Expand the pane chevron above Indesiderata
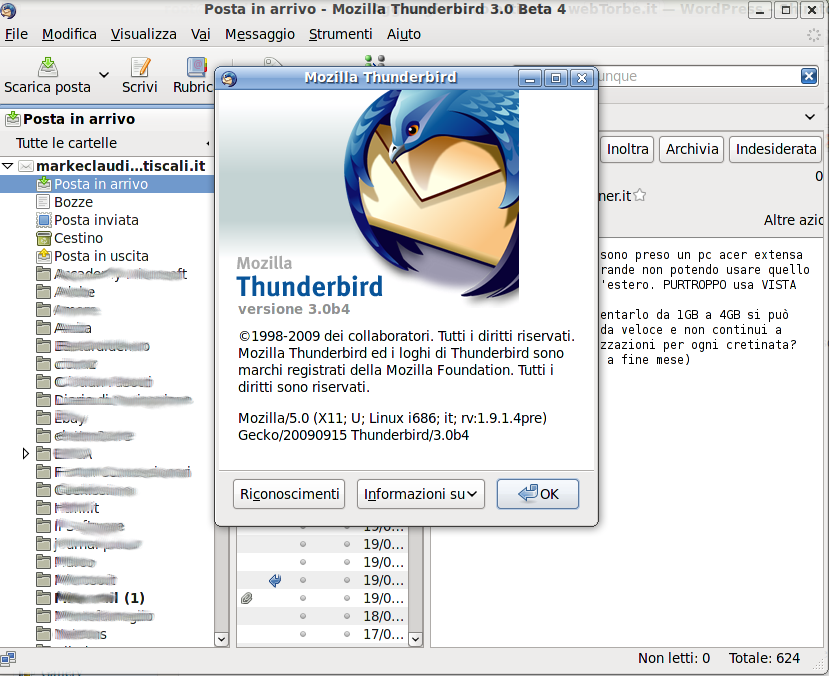This screenshot has width=829, height=676. coord(810,117)
